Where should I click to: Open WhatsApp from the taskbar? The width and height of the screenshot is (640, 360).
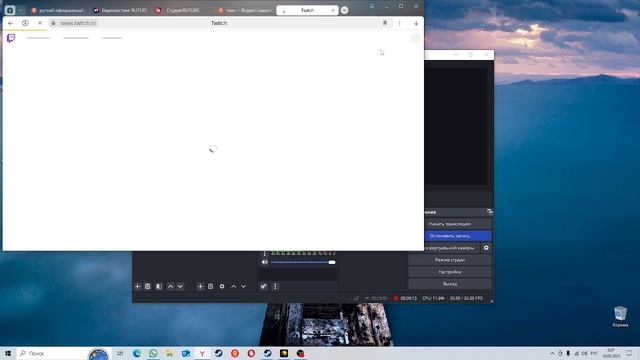(153, 353)
